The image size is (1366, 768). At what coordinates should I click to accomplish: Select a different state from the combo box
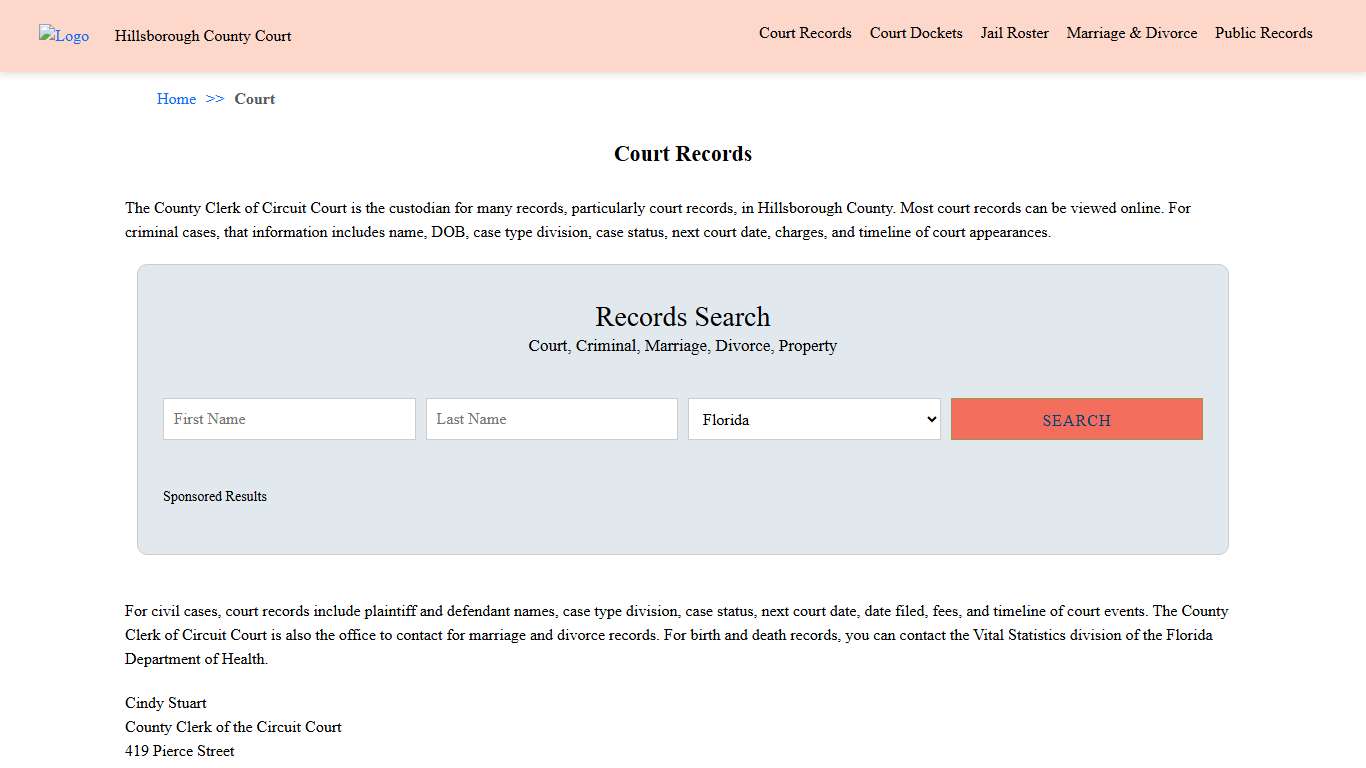813,419
